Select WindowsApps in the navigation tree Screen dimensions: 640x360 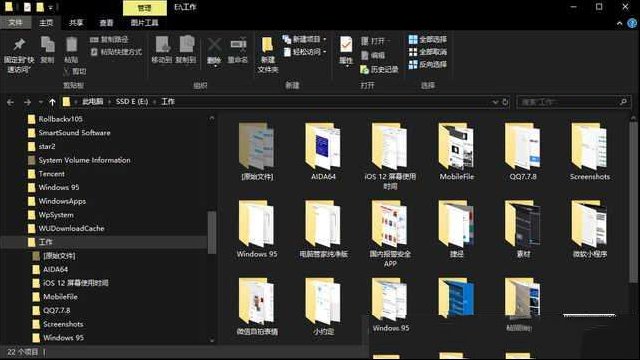(x=62, y=201)
